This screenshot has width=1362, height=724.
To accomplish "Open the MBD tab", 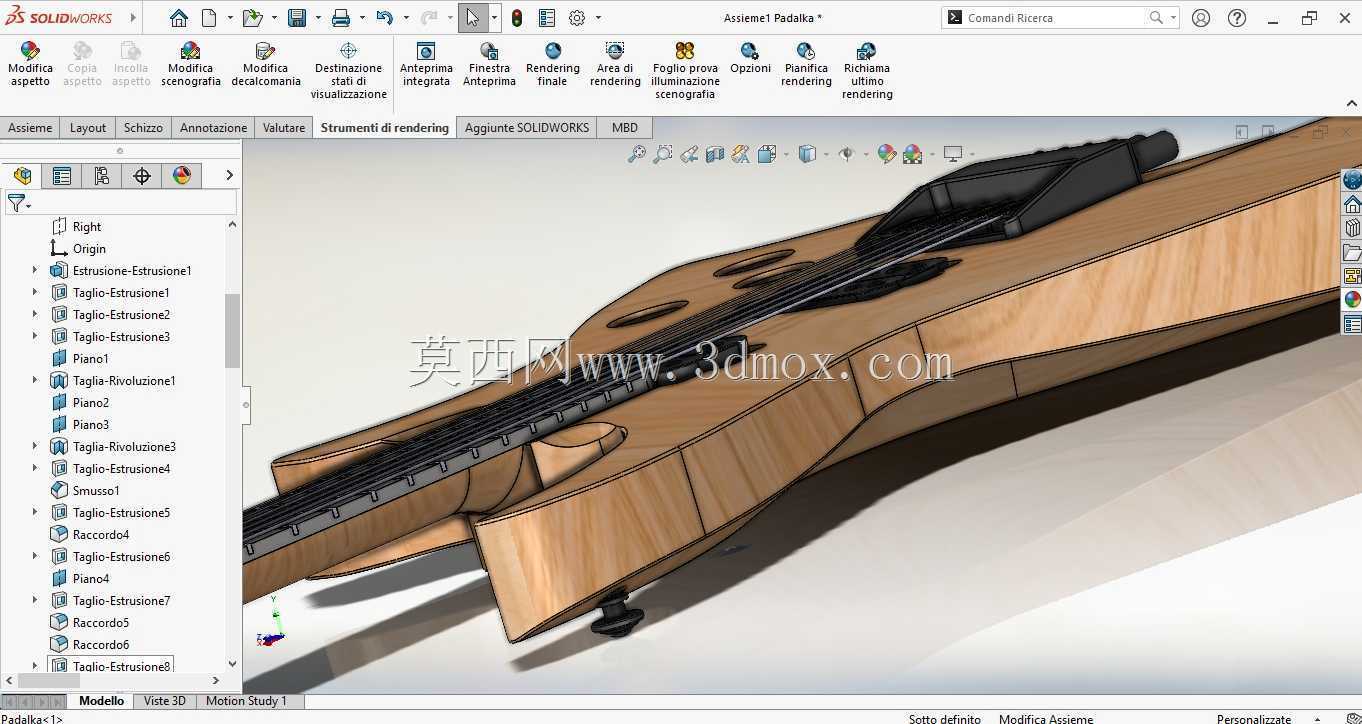I will 625,127.
